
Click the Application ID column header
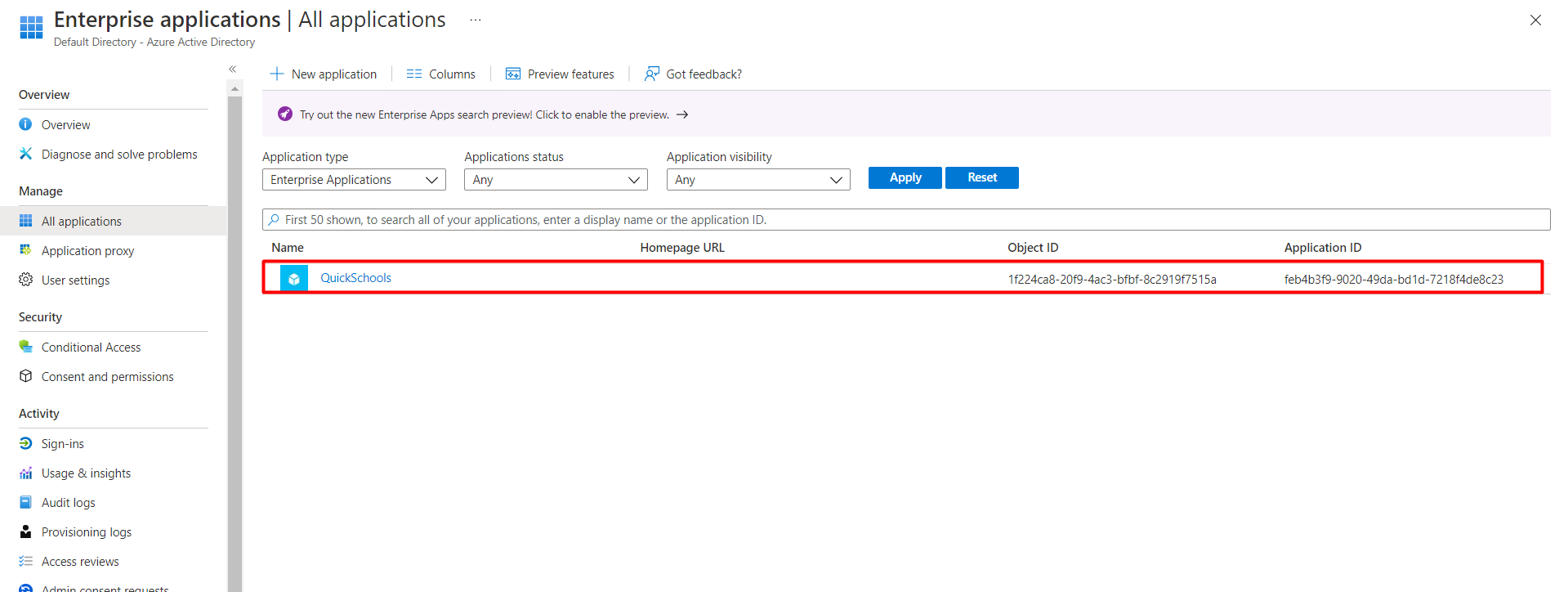tap(1323, 248)
